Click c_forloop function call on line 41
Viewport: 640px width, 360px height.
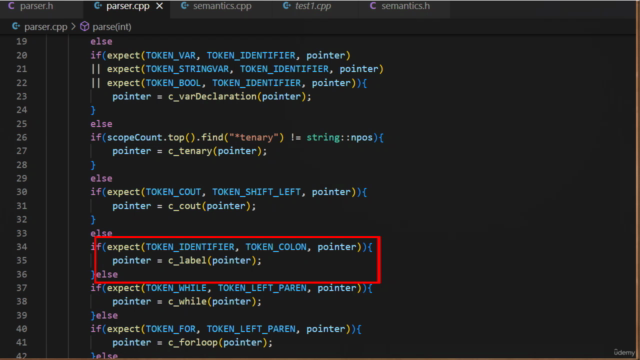pyautogui.click(x=193, y=342)
